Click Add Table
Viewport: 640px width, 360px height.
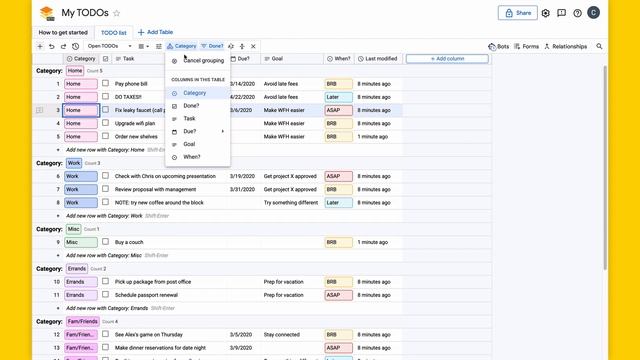point(156,32)
